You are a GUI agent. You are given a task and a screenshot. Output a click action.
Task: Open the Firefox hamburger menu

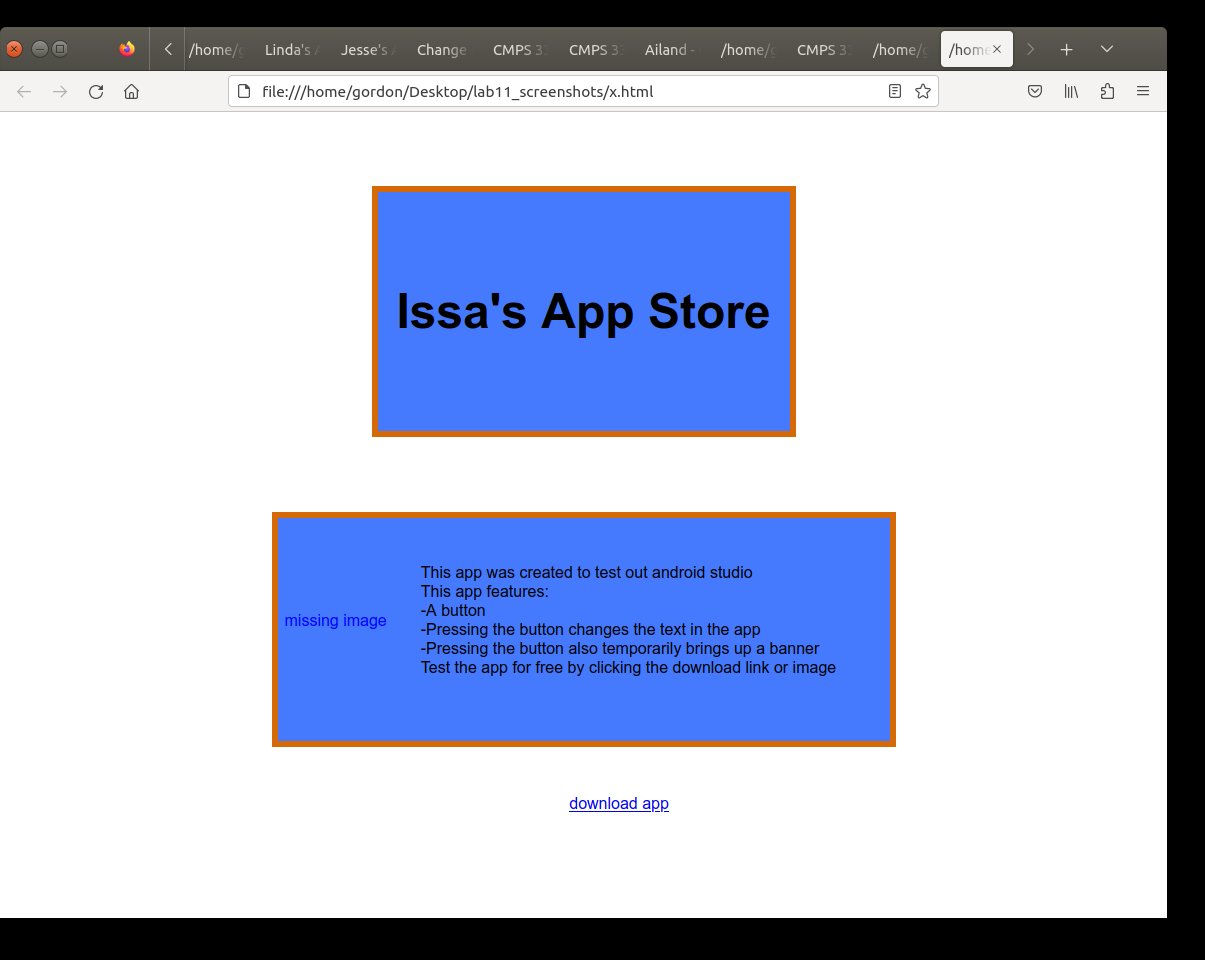[1142, 92]
